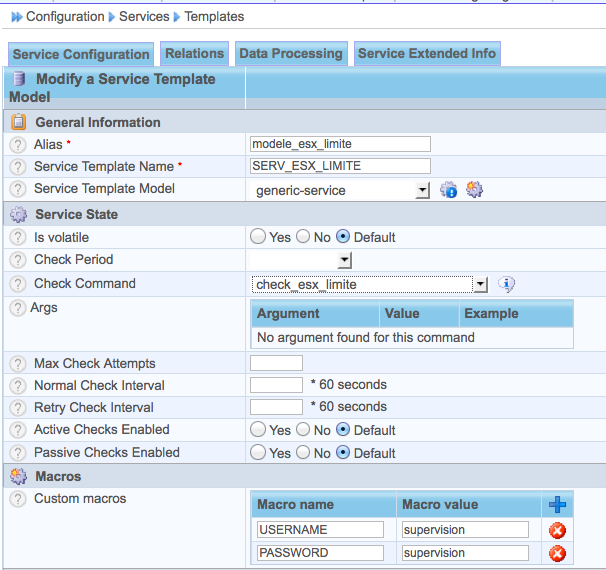Open the Check Command dropdown list
This screenshot has width=606, height=570.
(480, 285)
